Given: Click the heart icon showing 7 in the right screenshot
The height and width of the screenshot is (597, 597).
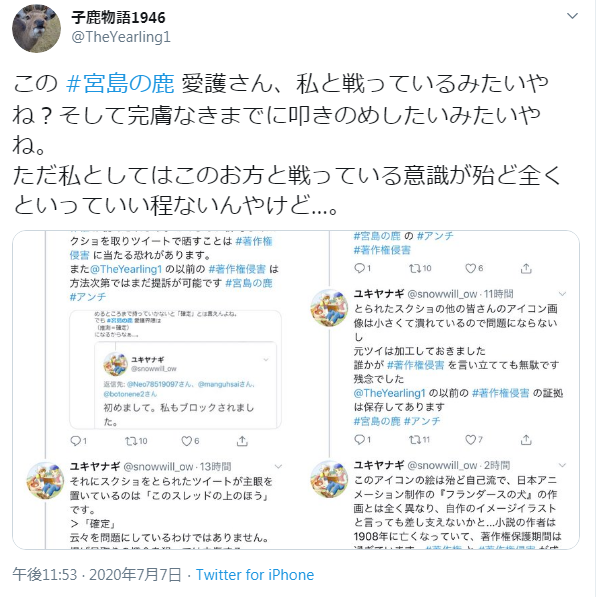Looking at the screenshot, I should click(471, 440).
